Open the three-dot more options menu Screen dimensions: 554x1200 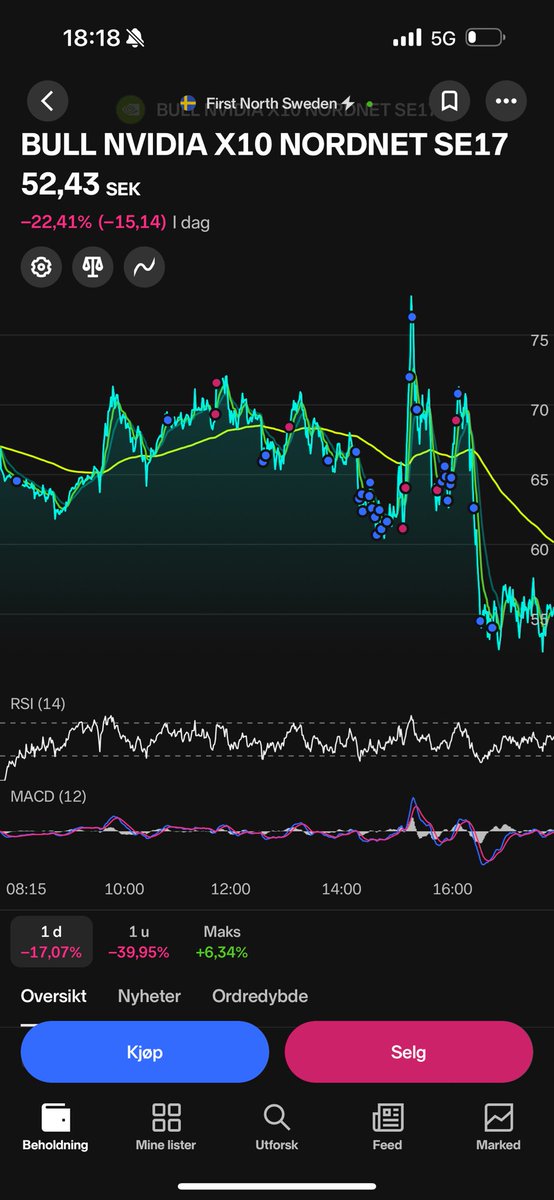506,101
